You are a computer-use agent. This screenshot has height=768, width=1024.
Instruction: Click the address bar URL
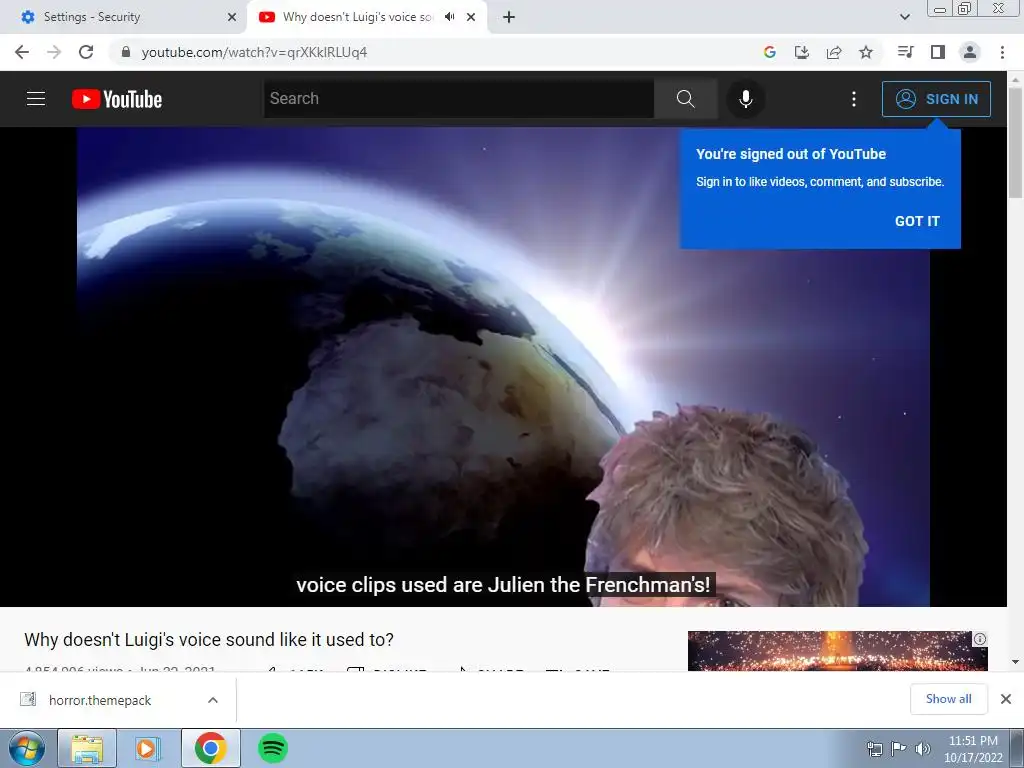(254, 52)
